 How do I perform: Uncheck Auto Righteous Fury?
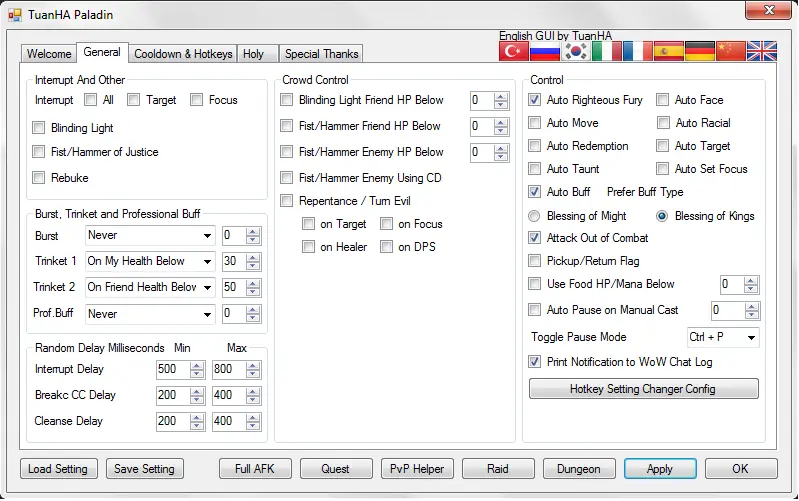[535, 99]
